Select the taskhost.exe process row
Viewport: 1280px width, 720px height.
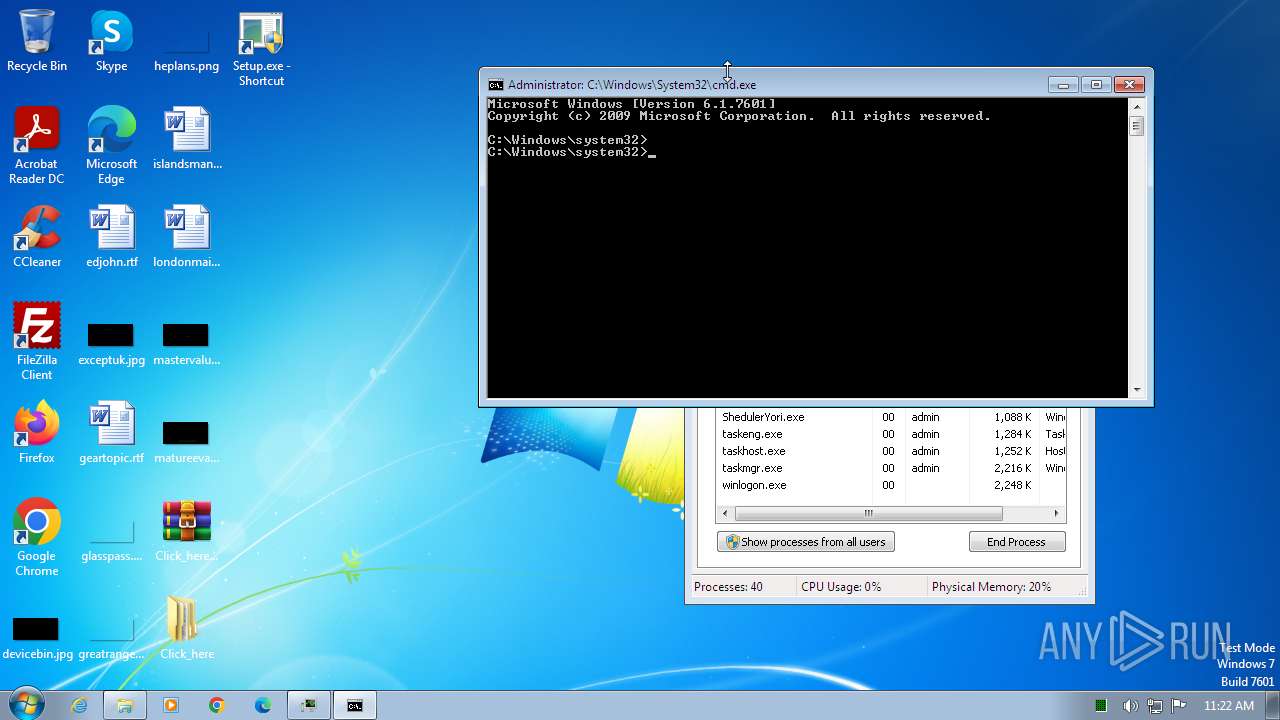(891, 451)
